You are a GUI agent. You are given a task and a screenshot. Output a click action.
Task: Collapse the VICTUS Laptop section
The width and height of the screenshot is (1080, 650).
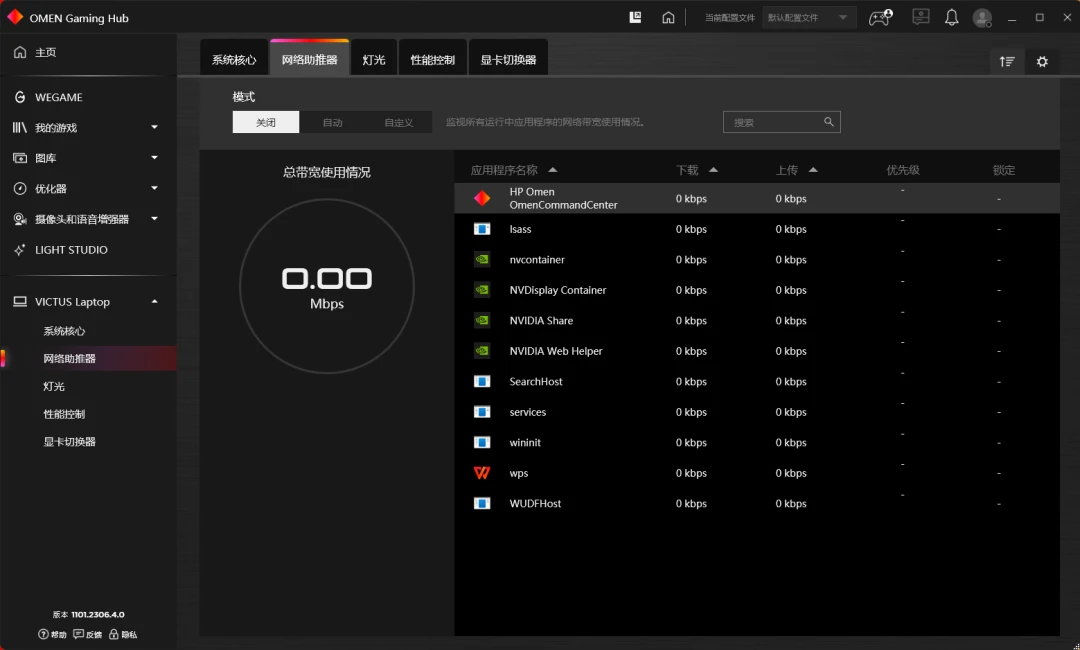(x=154, y=302)
